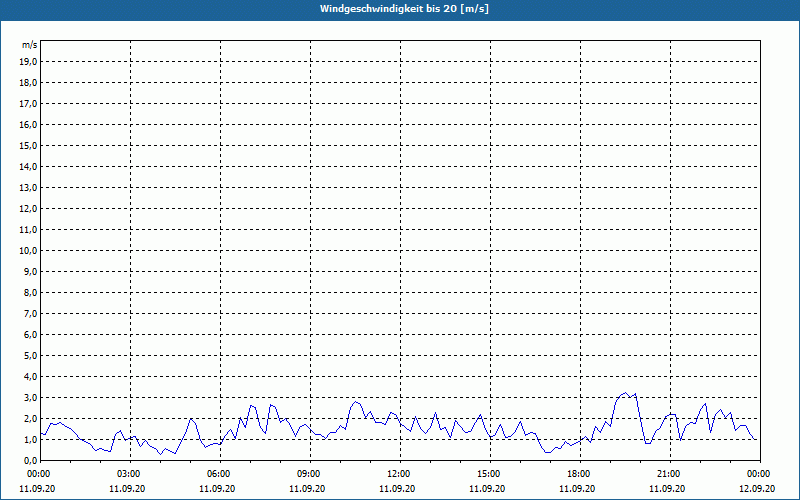
Task: Click the chart title Windgeschwindigkeit bis 20 [m/s]
Action: pos(404,9)
